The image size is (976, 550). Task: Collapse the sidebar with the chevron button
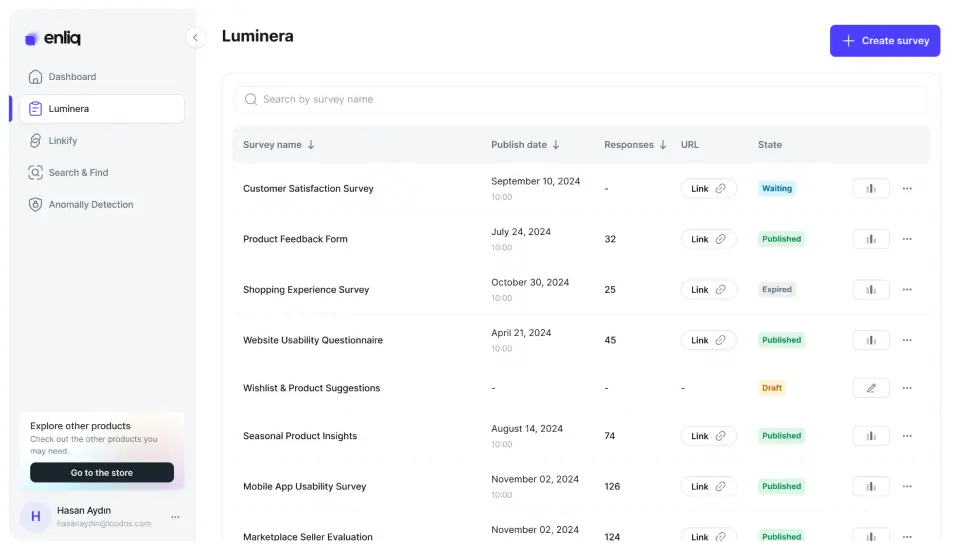pyautogui.click(x=195, y=37)
